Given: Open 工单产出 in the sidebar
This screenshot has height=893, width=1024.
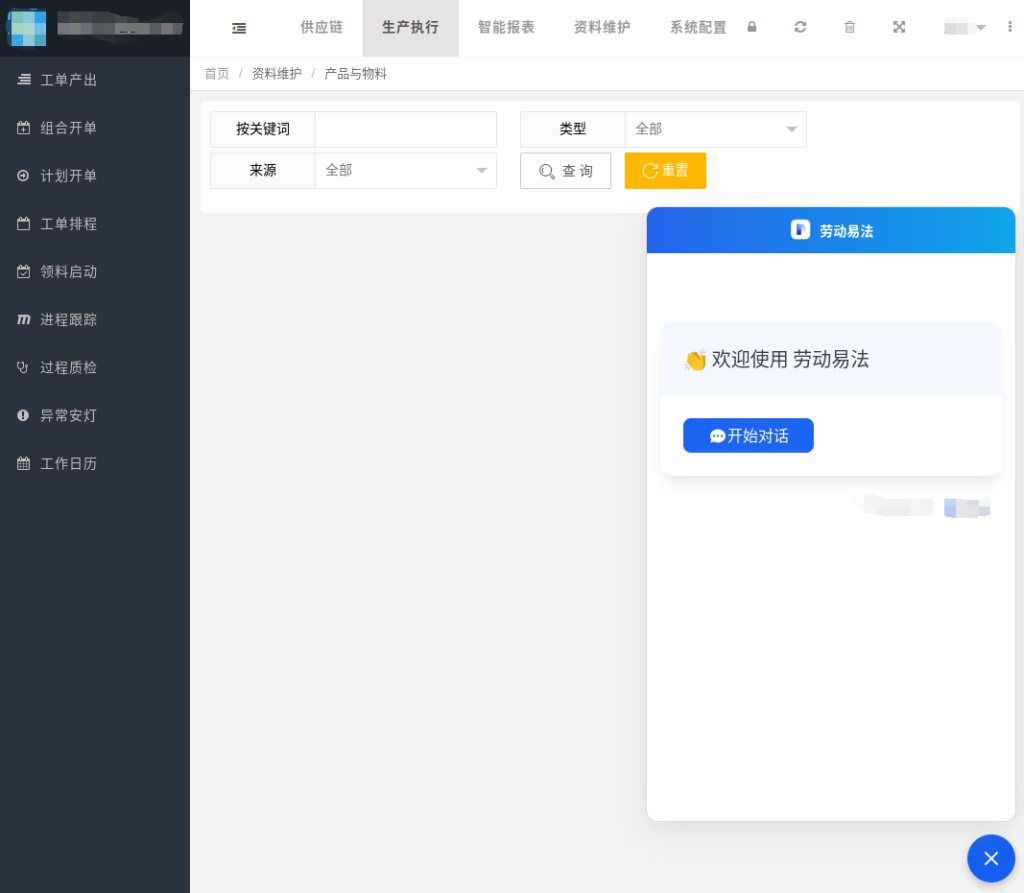Looking at the screenshot, I should point(68,80).
